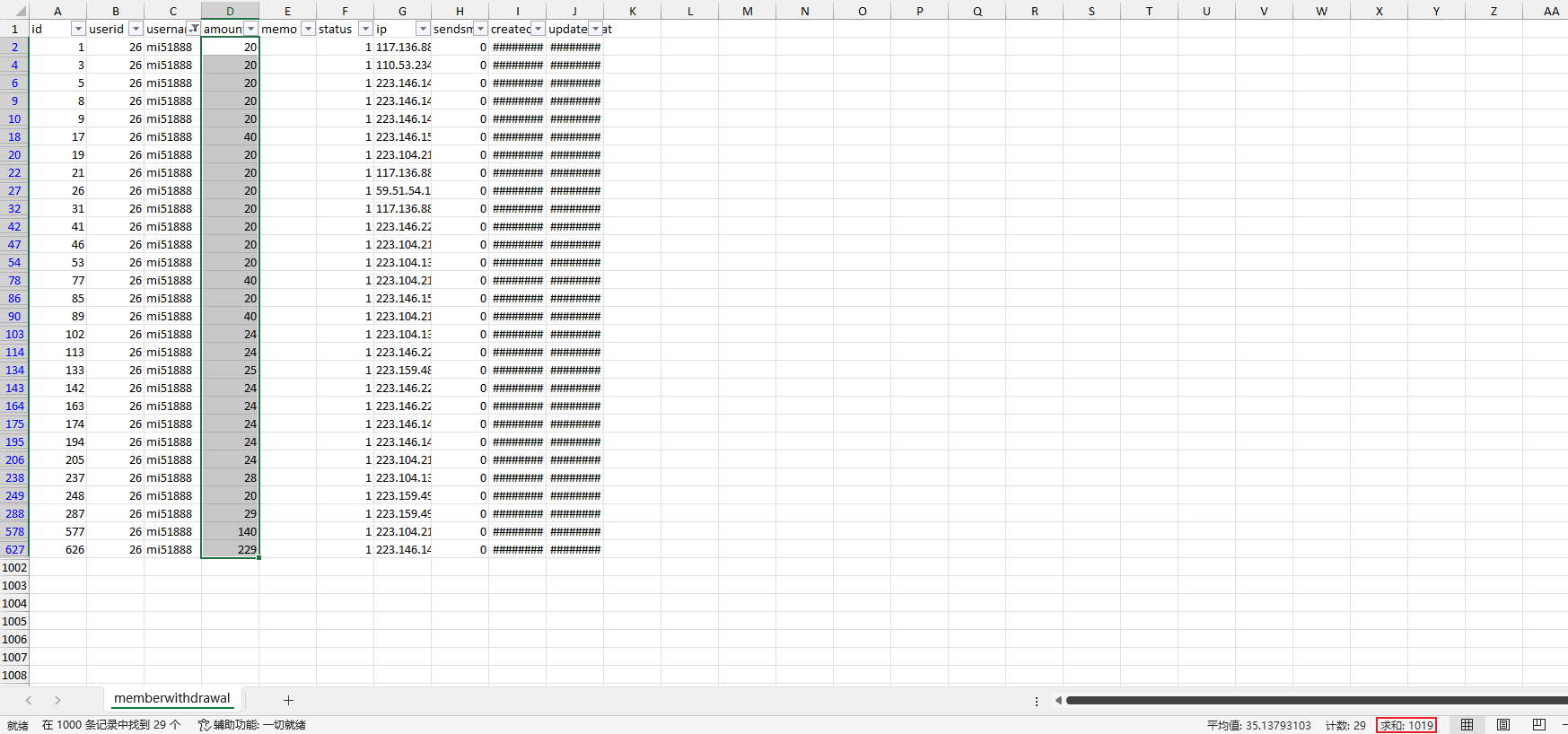Click the sum value 1019 in status bar
This screenshot has width=1568, height=734.
click(x=1406, y=725)
